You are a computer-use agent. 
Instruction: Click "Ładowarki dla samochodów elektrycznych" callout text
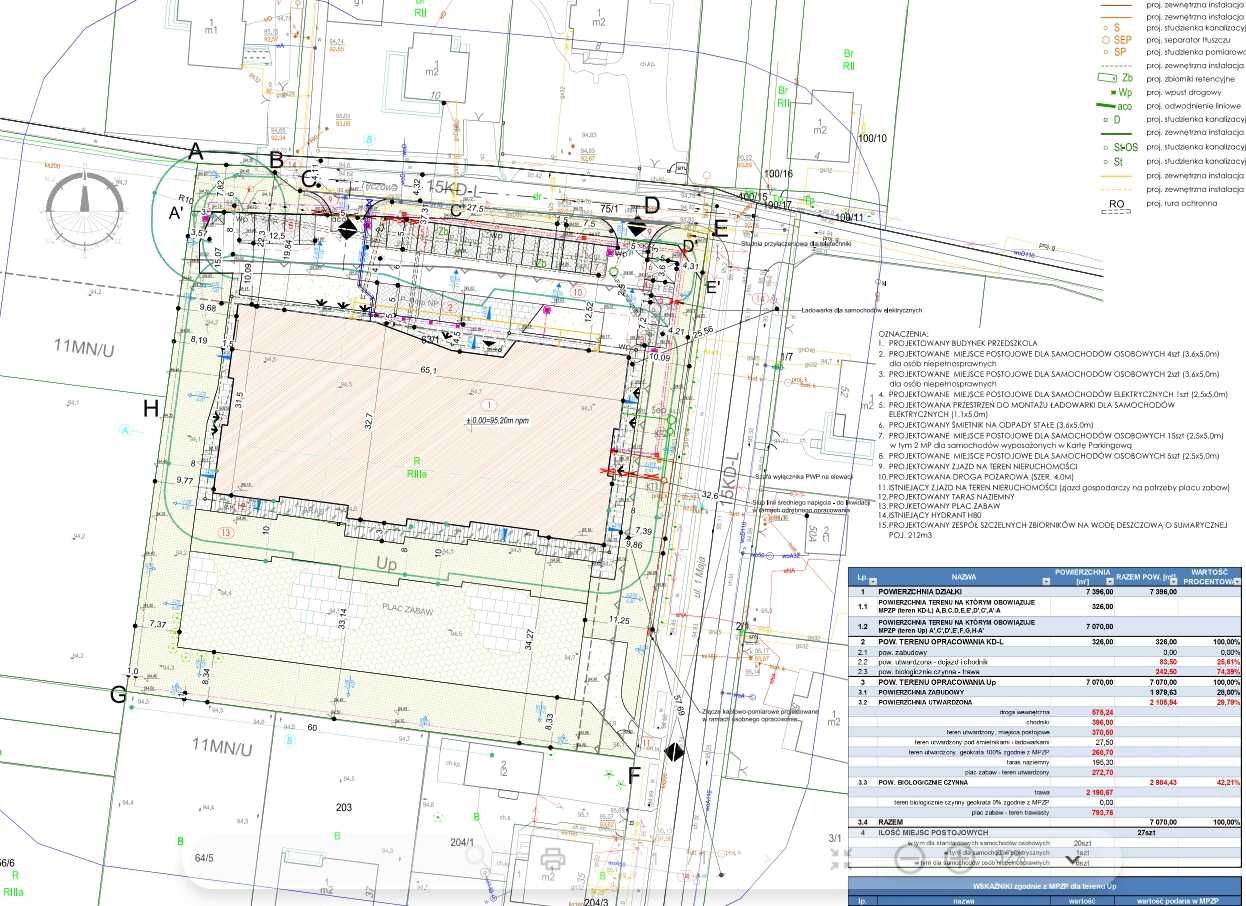[x=860, y=310]
